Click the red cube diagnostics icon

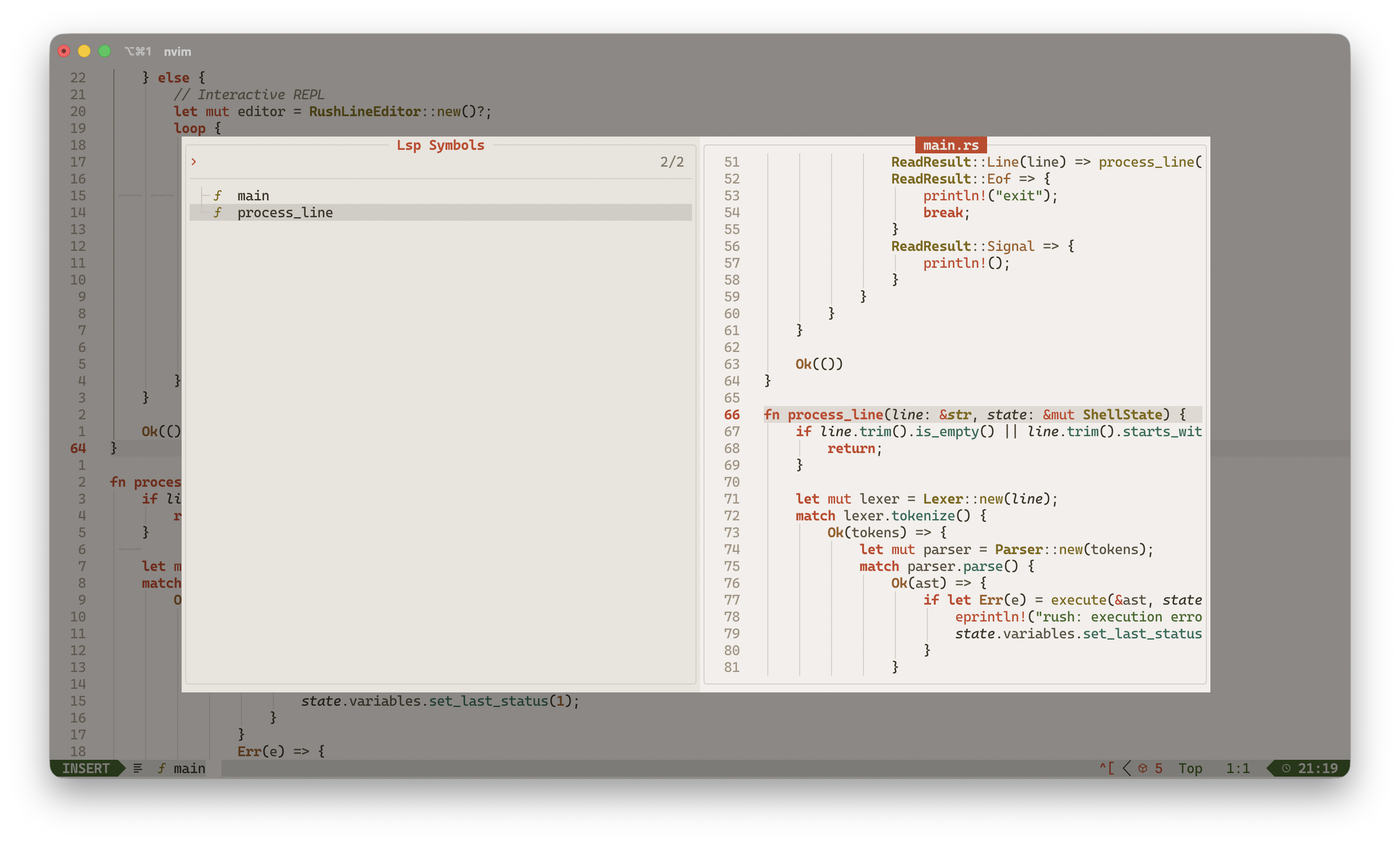click(1143, 768)
